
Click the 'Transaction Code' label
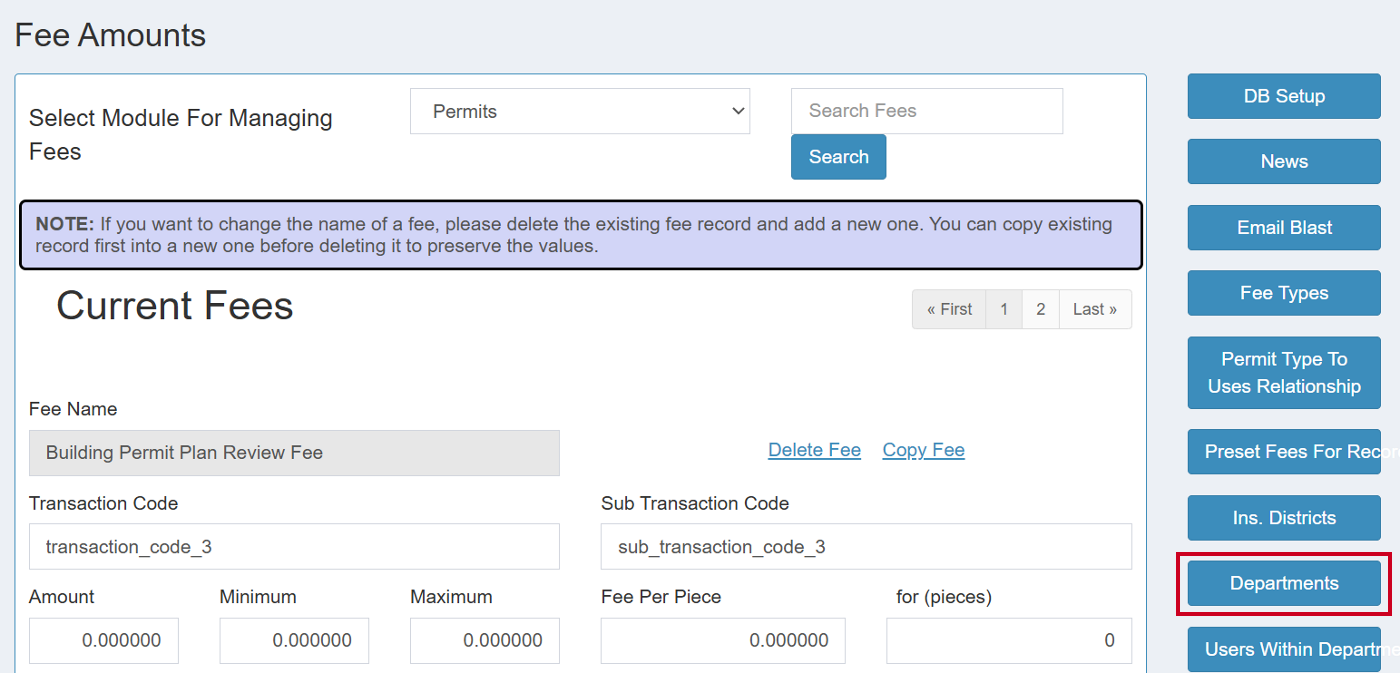(x=104, y=503)
